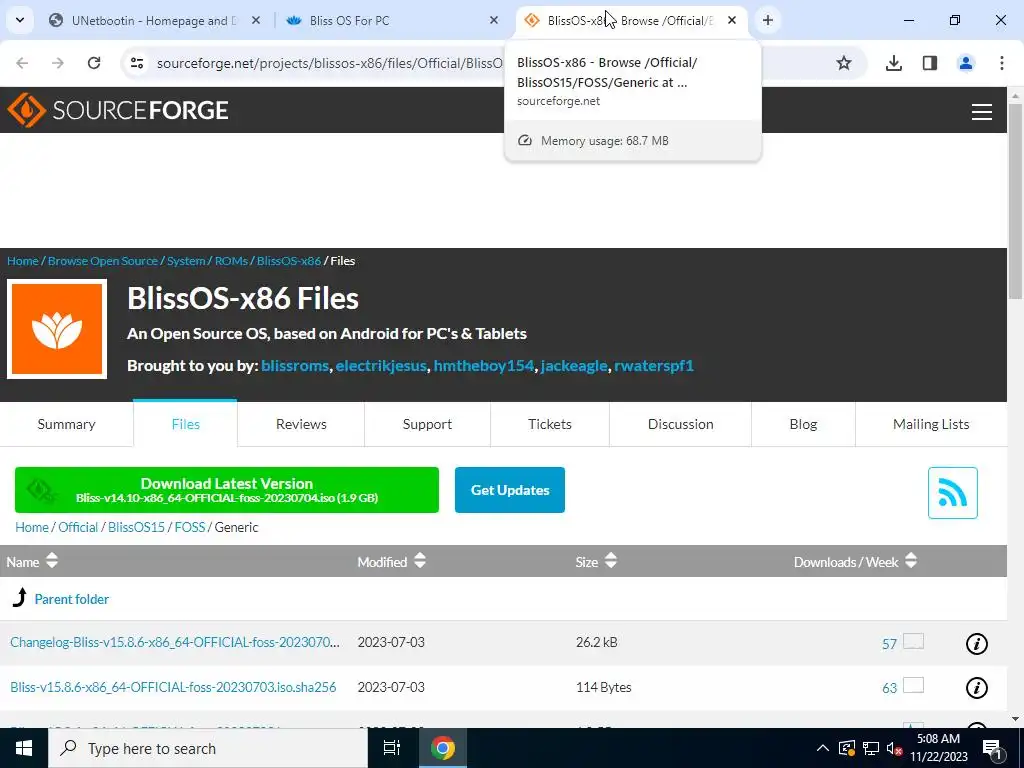Click the SourceForge logo
The height and width of the screenshot is (768, 1024).
118,110
